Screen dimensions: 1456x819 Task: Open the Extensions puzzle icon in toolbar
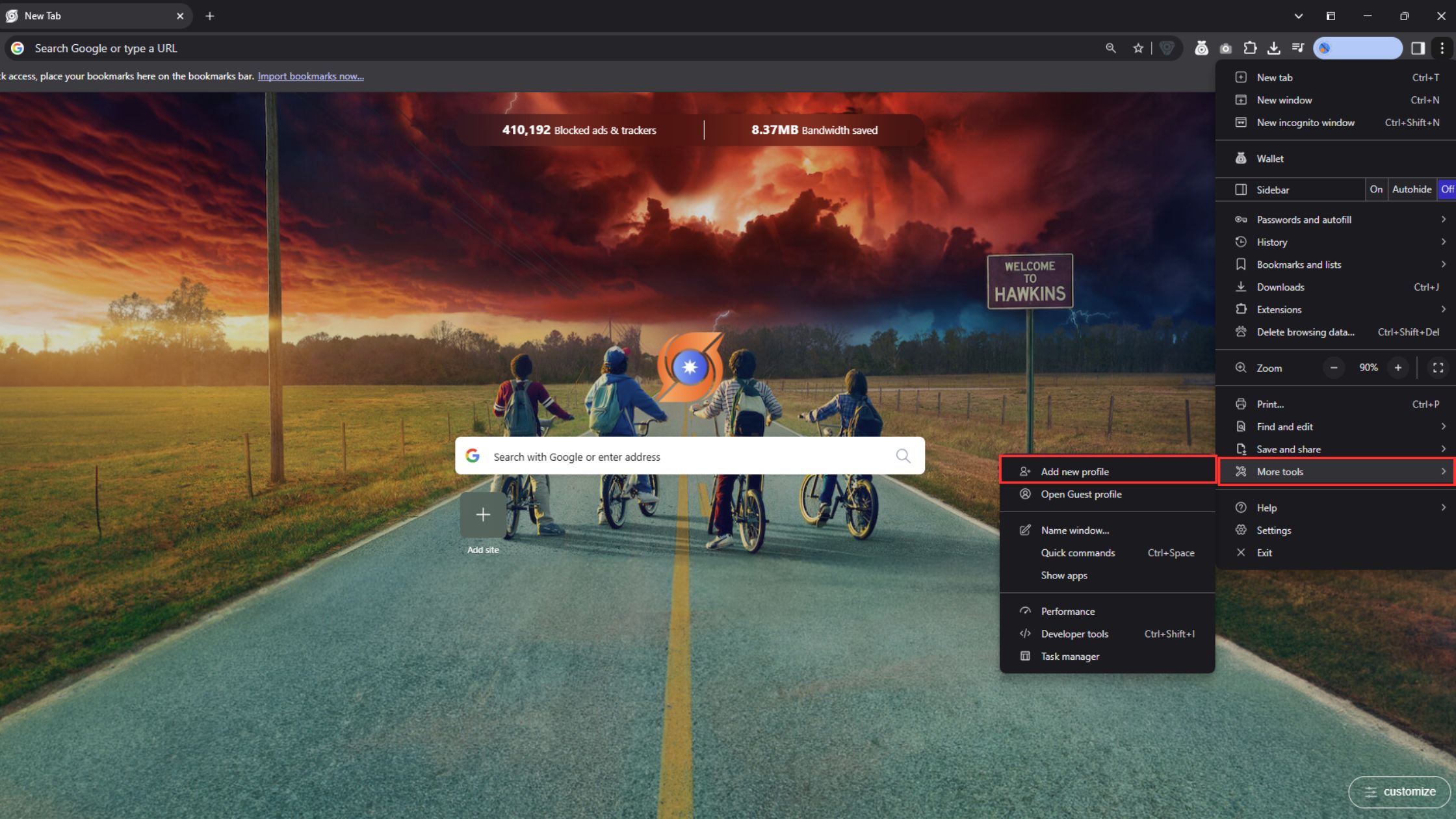pos(1249,48)
